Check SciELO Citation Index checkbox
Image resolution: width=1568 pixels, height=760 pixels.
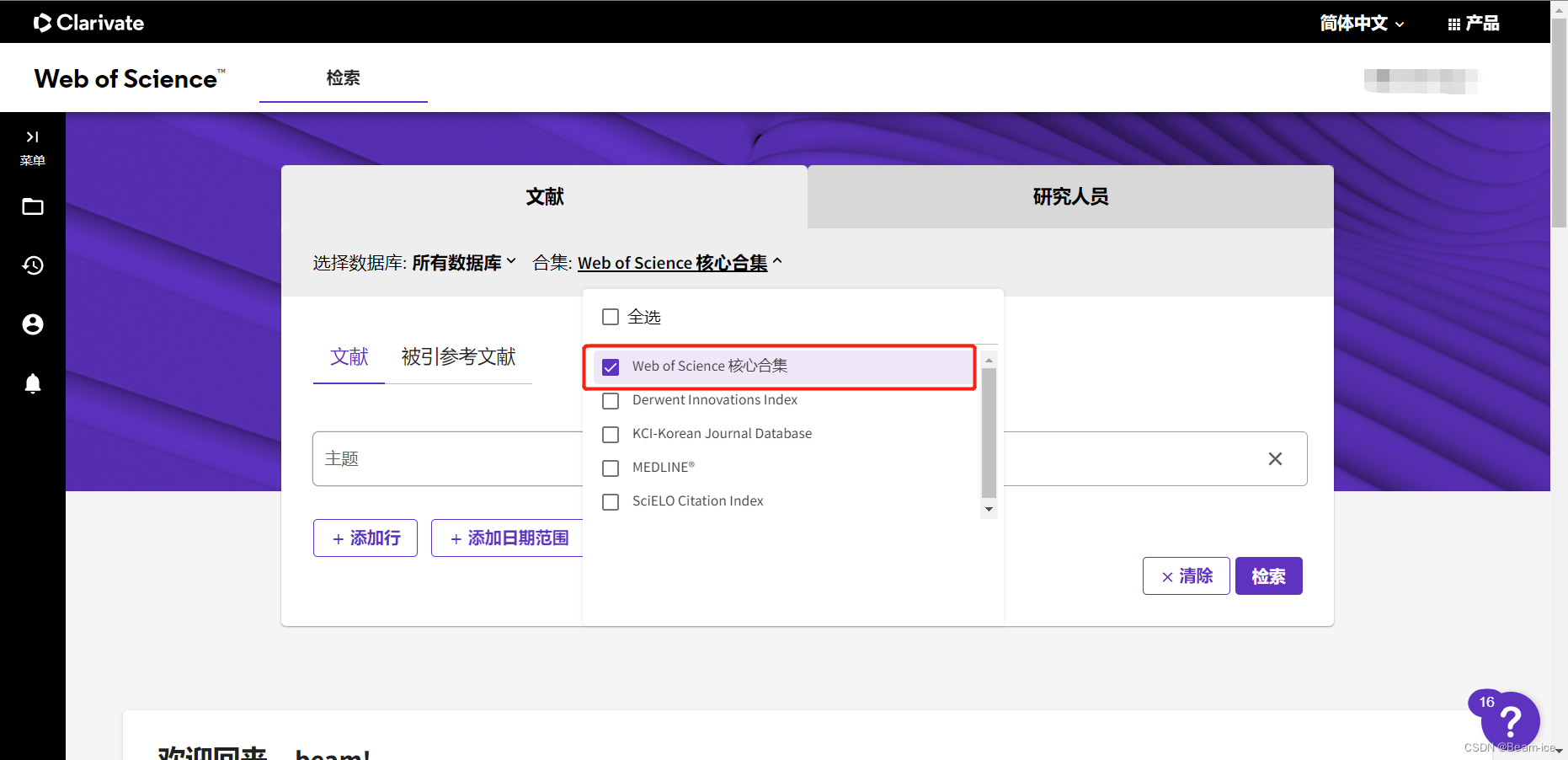[611, 501]
